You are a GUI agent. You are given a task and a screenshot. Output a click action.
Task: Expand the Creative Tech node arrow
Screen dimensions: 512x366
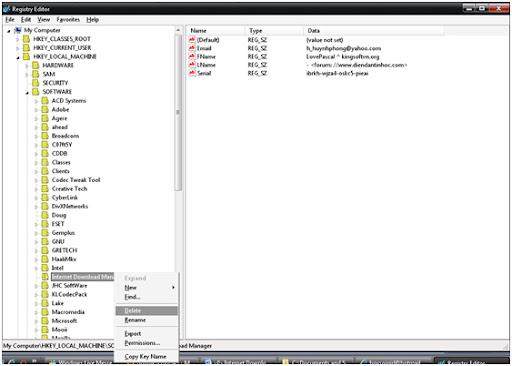[37, 189]
